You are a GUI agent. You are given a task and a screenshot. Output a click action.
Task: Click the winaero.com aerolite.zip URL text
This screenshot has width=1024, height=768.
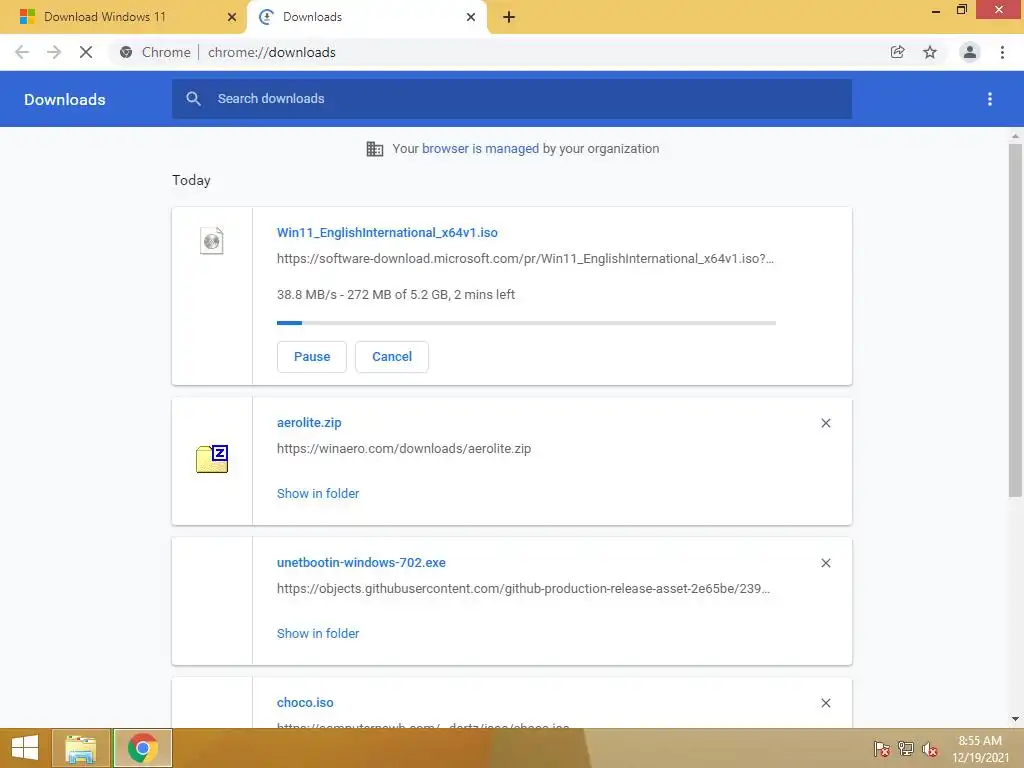(x=404, y=449)
